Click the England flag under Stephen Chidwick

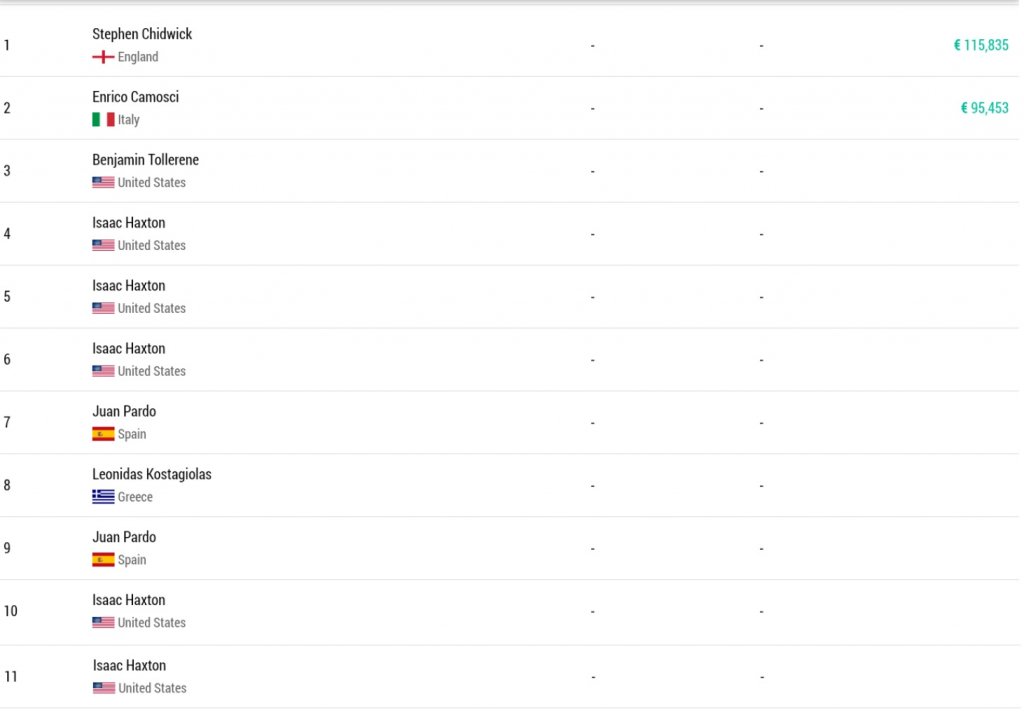pos(103,57)
